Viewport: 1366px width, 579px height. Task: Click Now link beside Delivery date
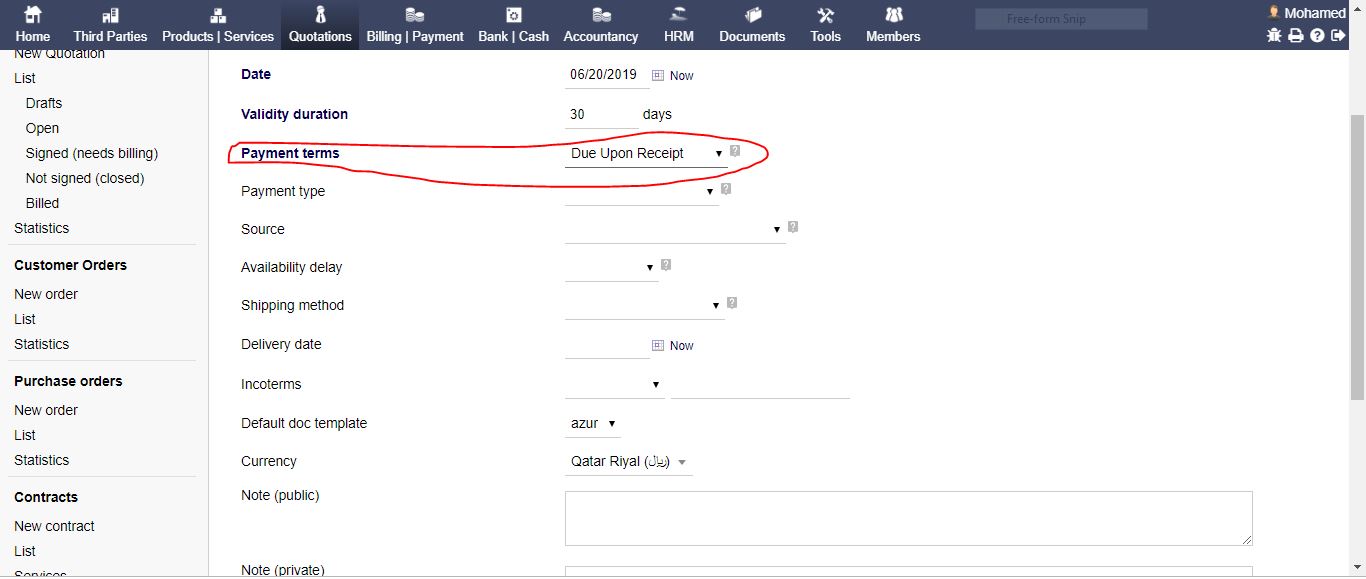point(682,346)
